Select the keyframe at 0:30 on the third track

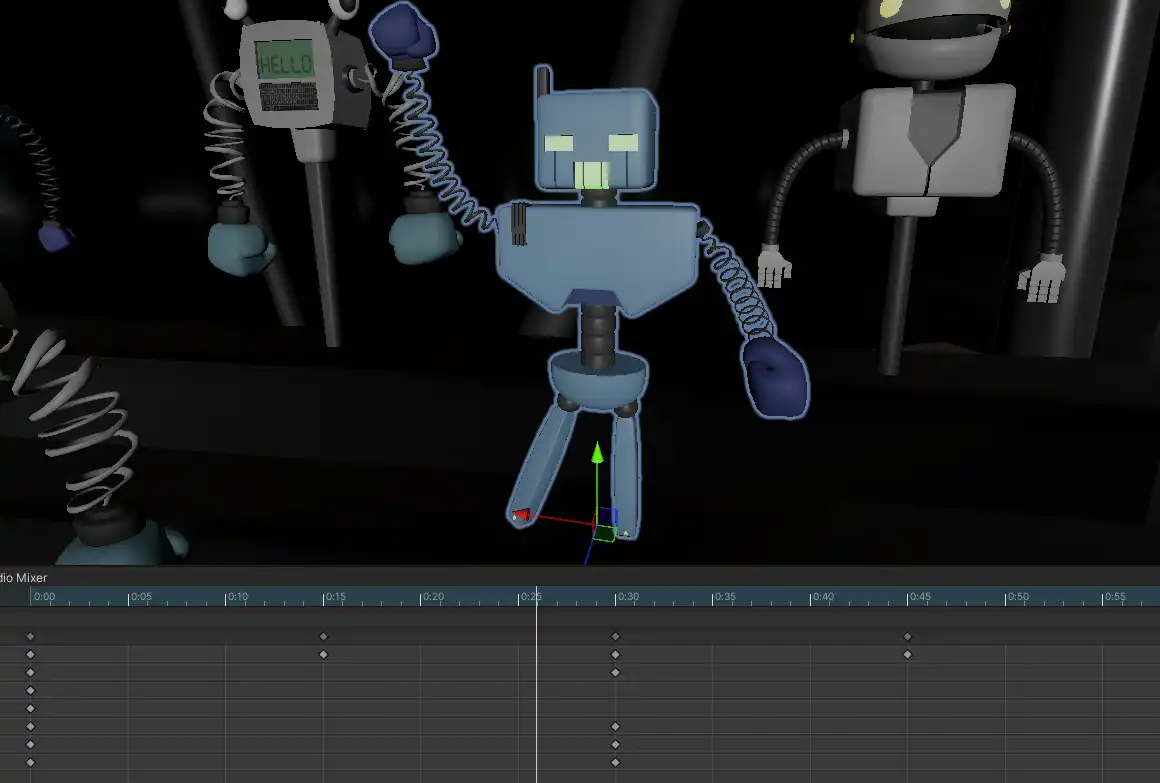(x=615, y=672)
